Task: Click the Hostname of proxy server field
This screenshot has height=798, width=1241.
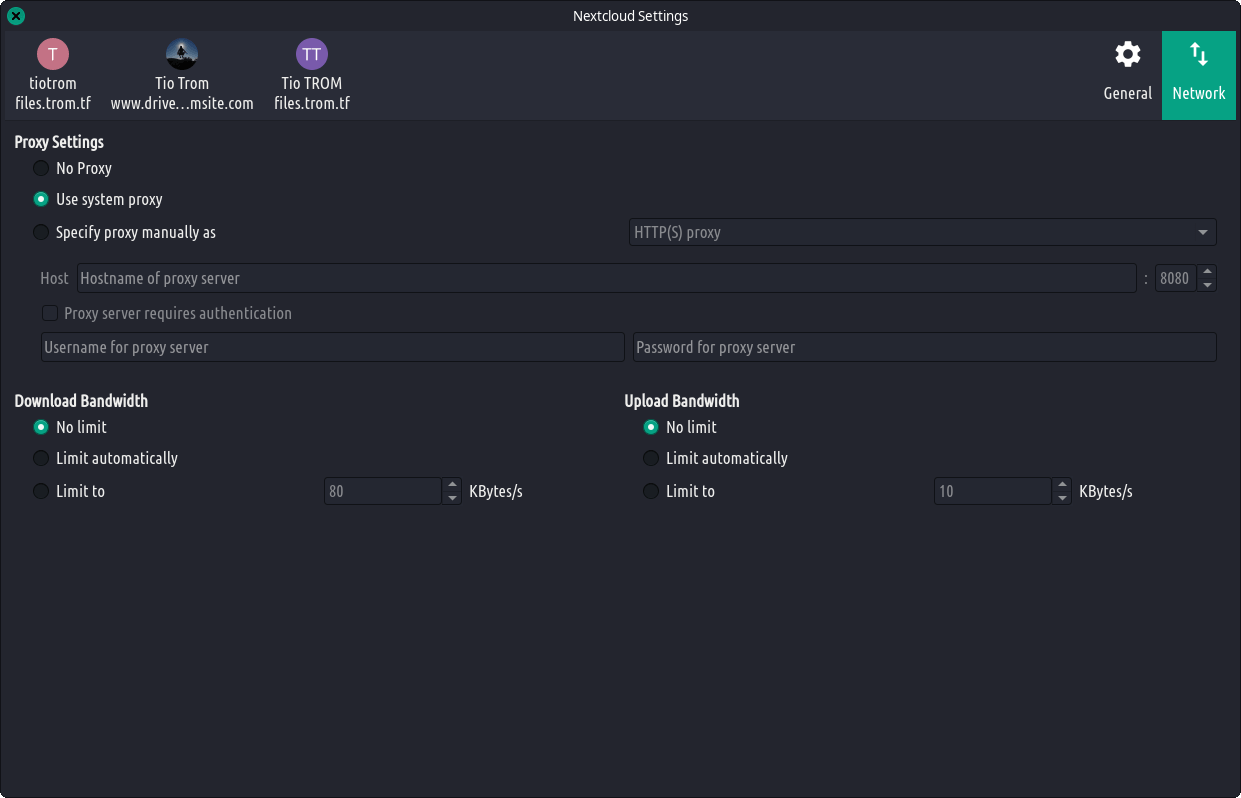Action: point(606,278)
